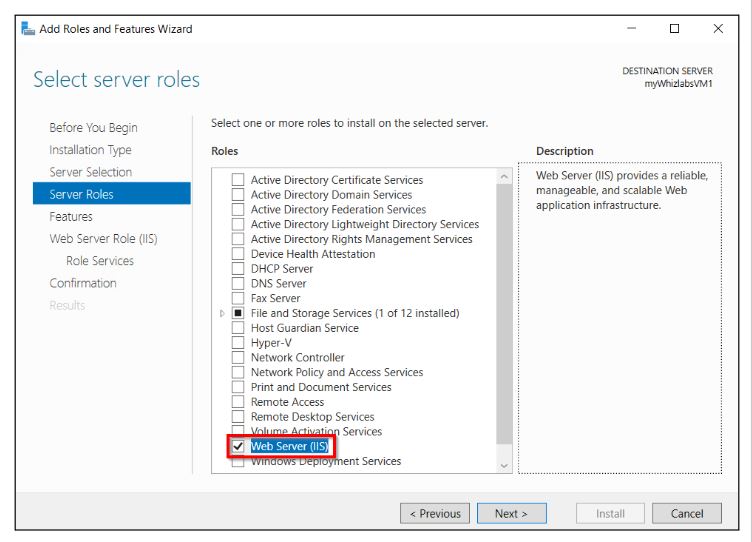The image size is (752, 542).
Task: Cancel the Add Roles wizard
Action: (687, 514)
